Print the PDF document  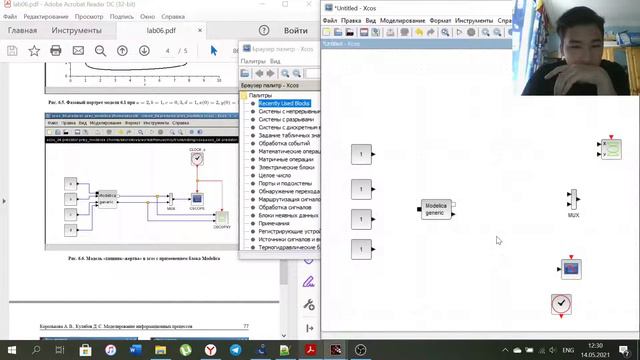56,51
